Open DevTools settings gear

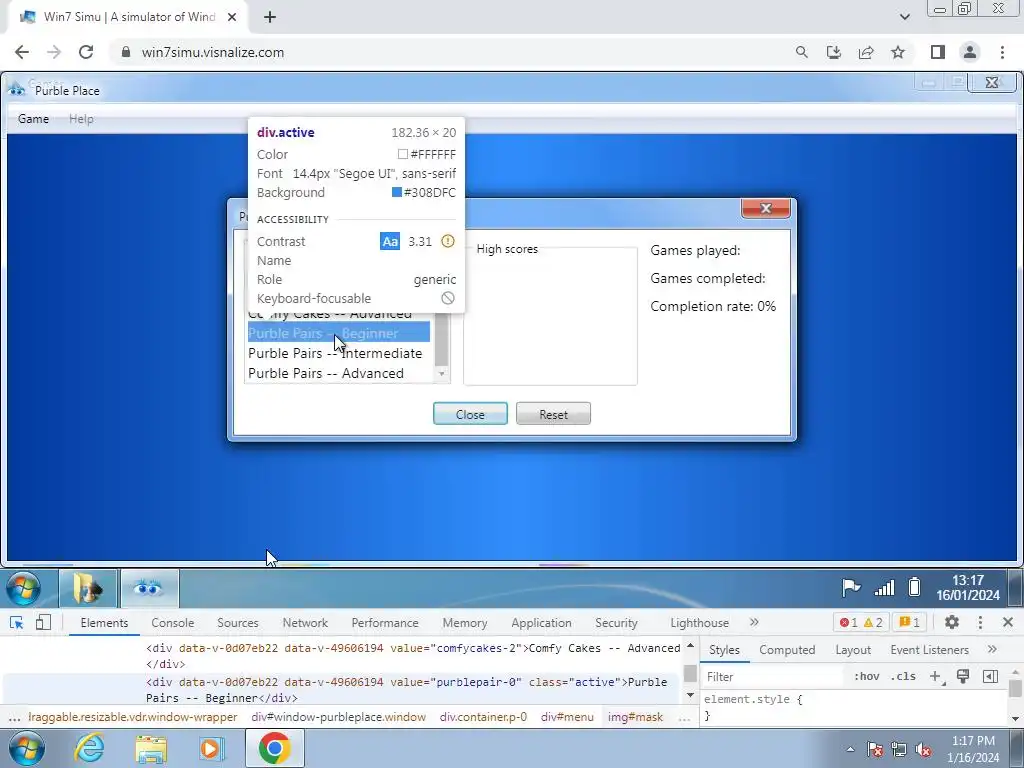pos(952,622)
